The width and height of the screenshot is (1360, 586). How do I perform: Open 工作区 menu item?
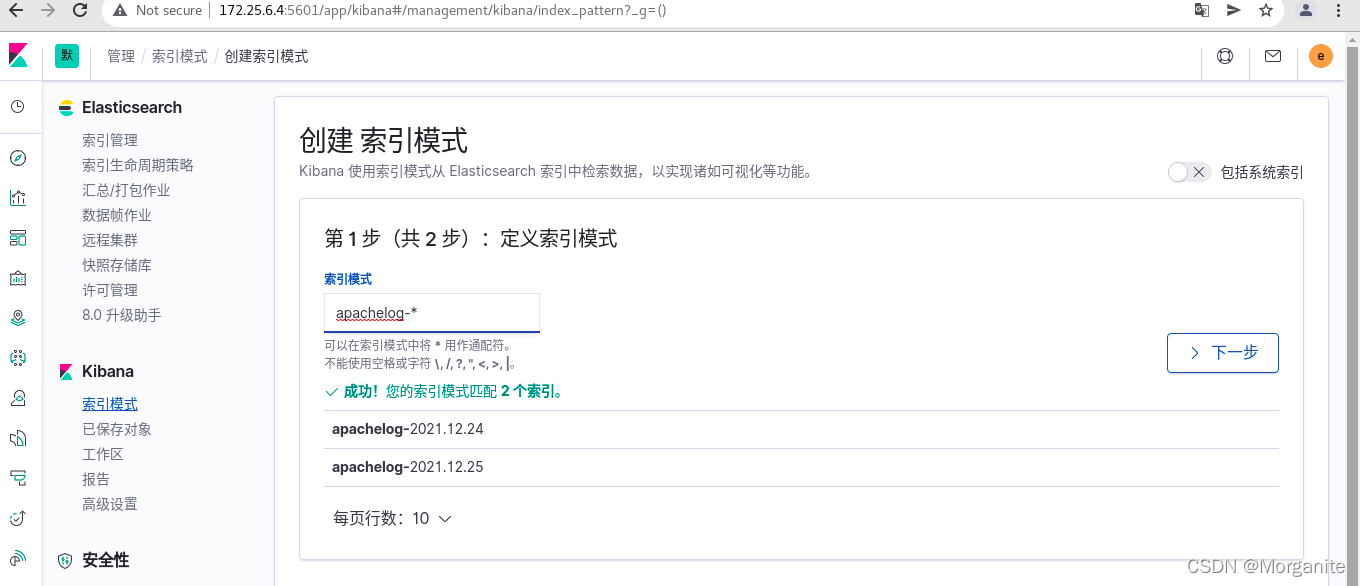coord(103,454)
